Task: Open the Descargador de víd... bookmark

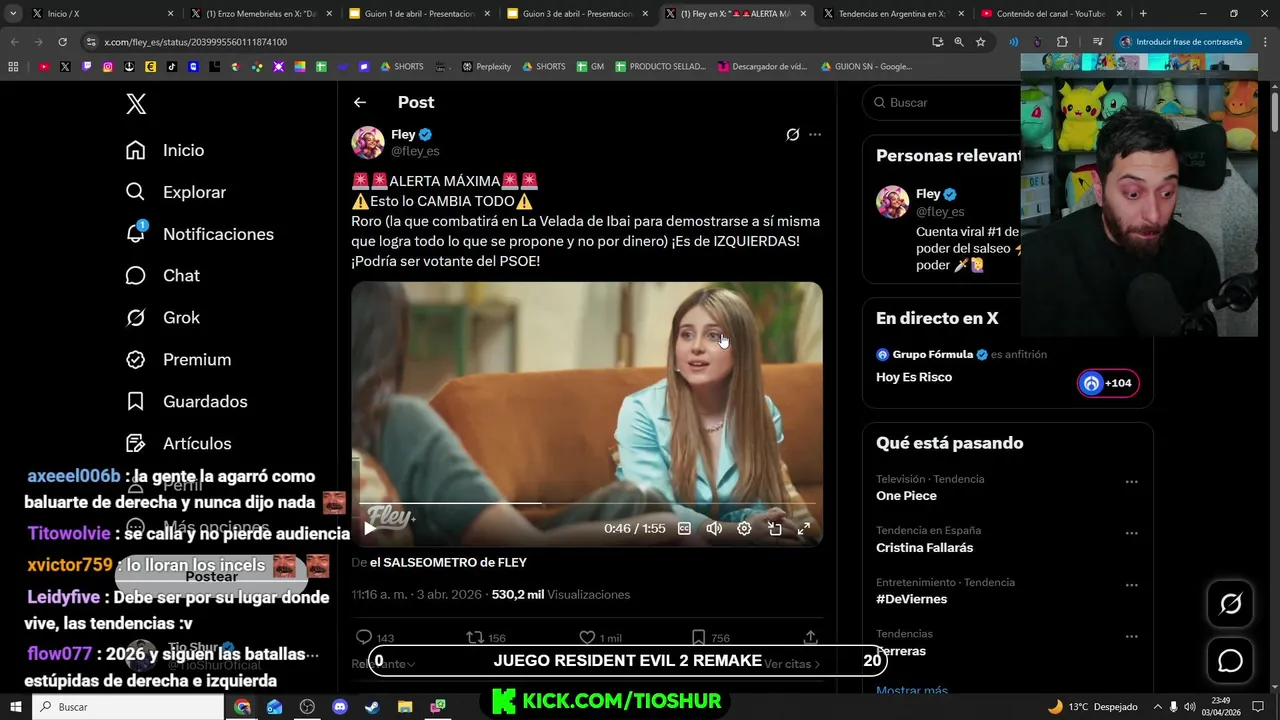Action: [762, 67]
